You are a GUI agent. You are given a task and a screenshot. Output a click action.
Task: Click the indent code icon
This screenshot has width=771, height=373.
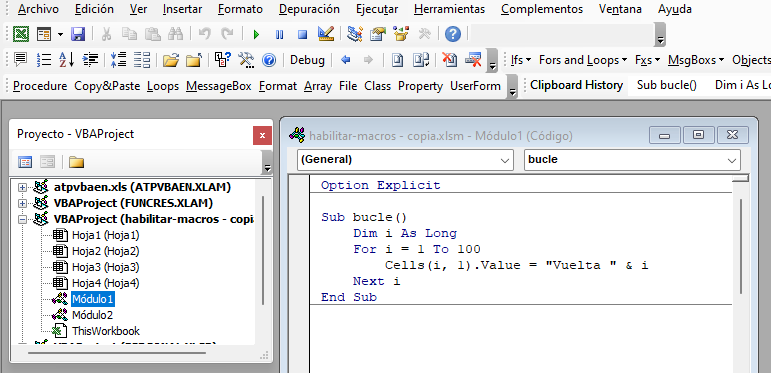click(90, 60)
